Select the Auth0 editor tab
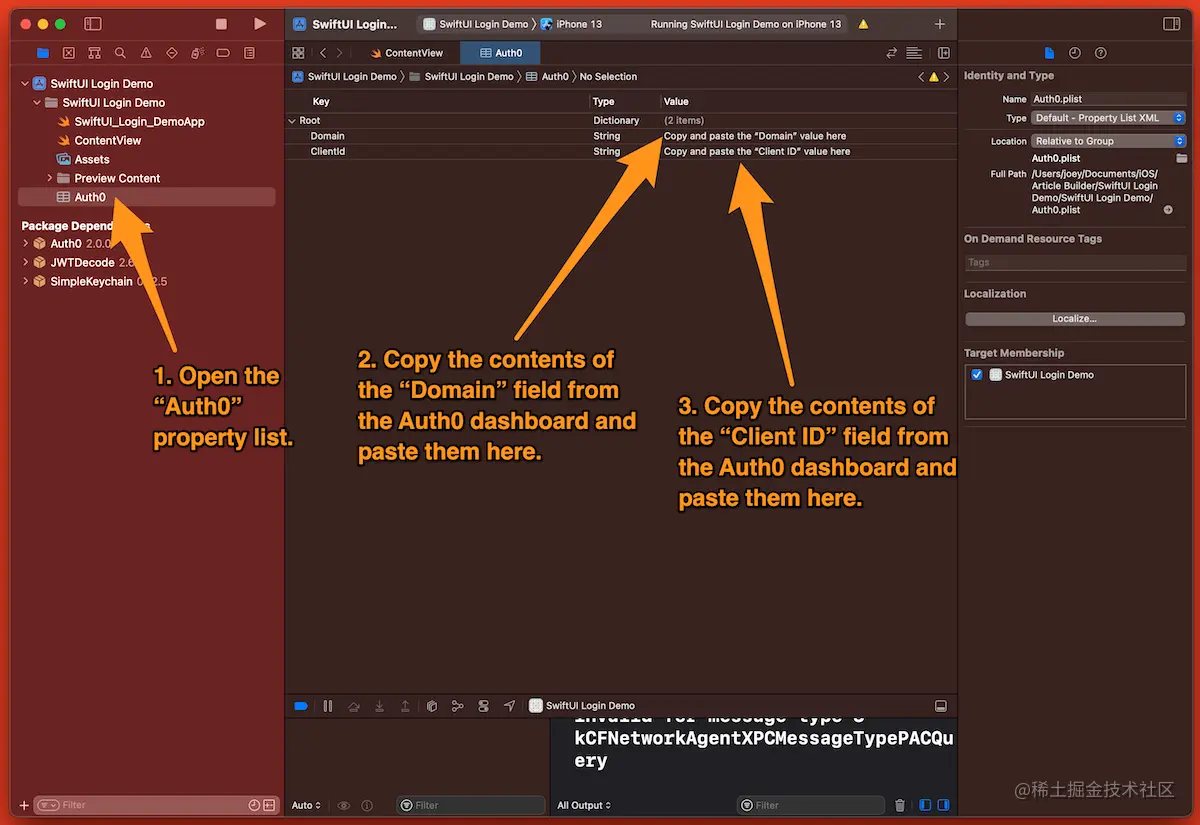 point(500,53)
